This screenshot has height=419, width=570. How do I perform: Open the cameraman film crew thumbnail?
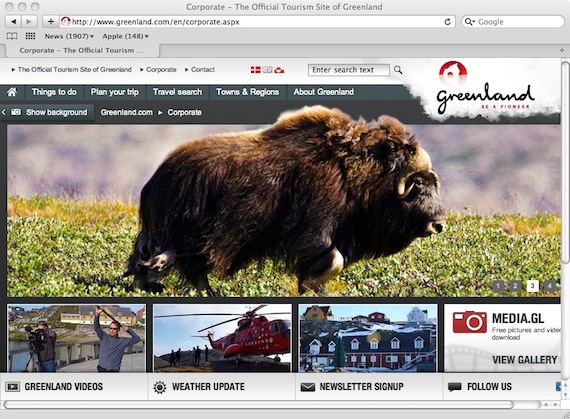[76, 338]
